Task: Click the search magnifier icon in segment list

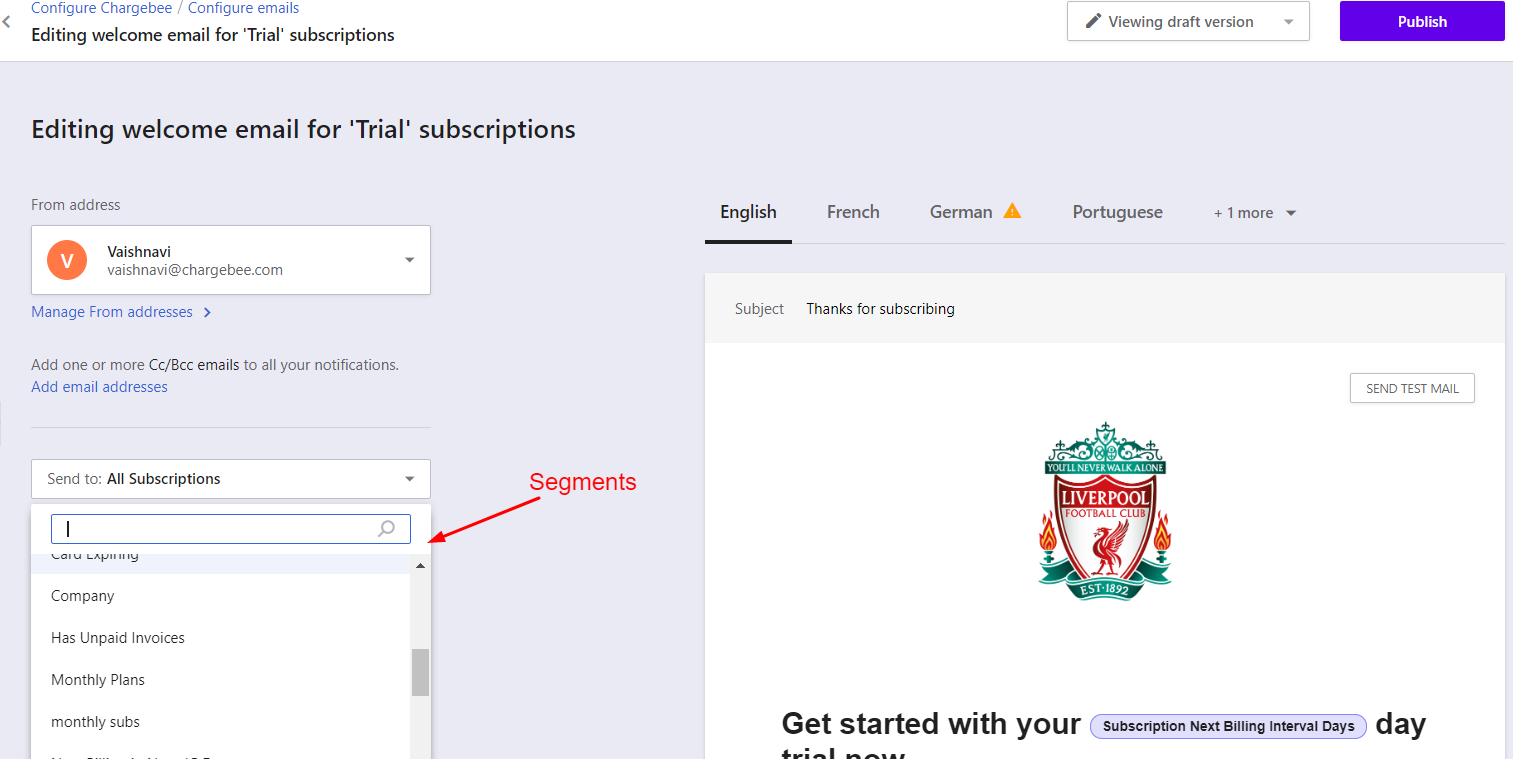Action: pyautogui.click(x=386, y=529)
